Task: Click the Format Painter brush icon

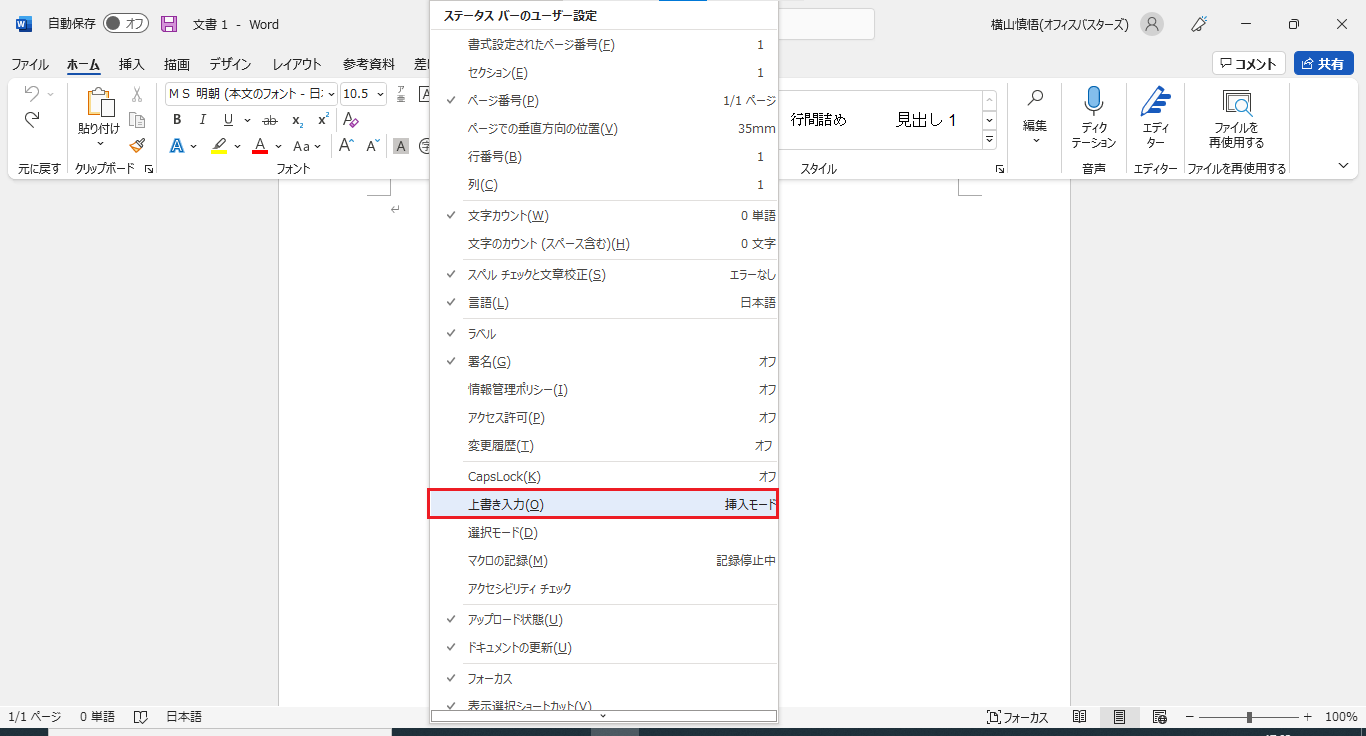Action: pyautogui.click(x=137, y=145)
